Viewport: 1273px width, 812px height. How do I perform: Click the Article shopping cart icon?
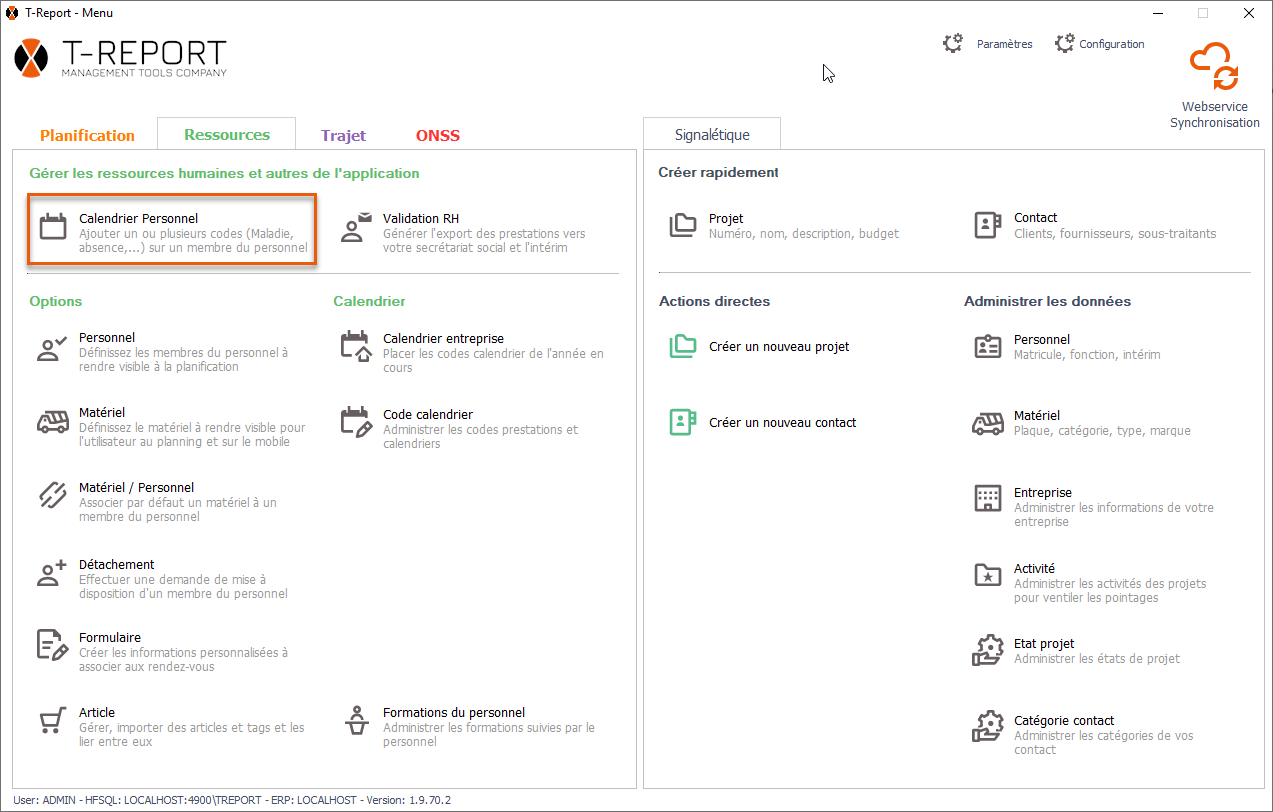53,721
